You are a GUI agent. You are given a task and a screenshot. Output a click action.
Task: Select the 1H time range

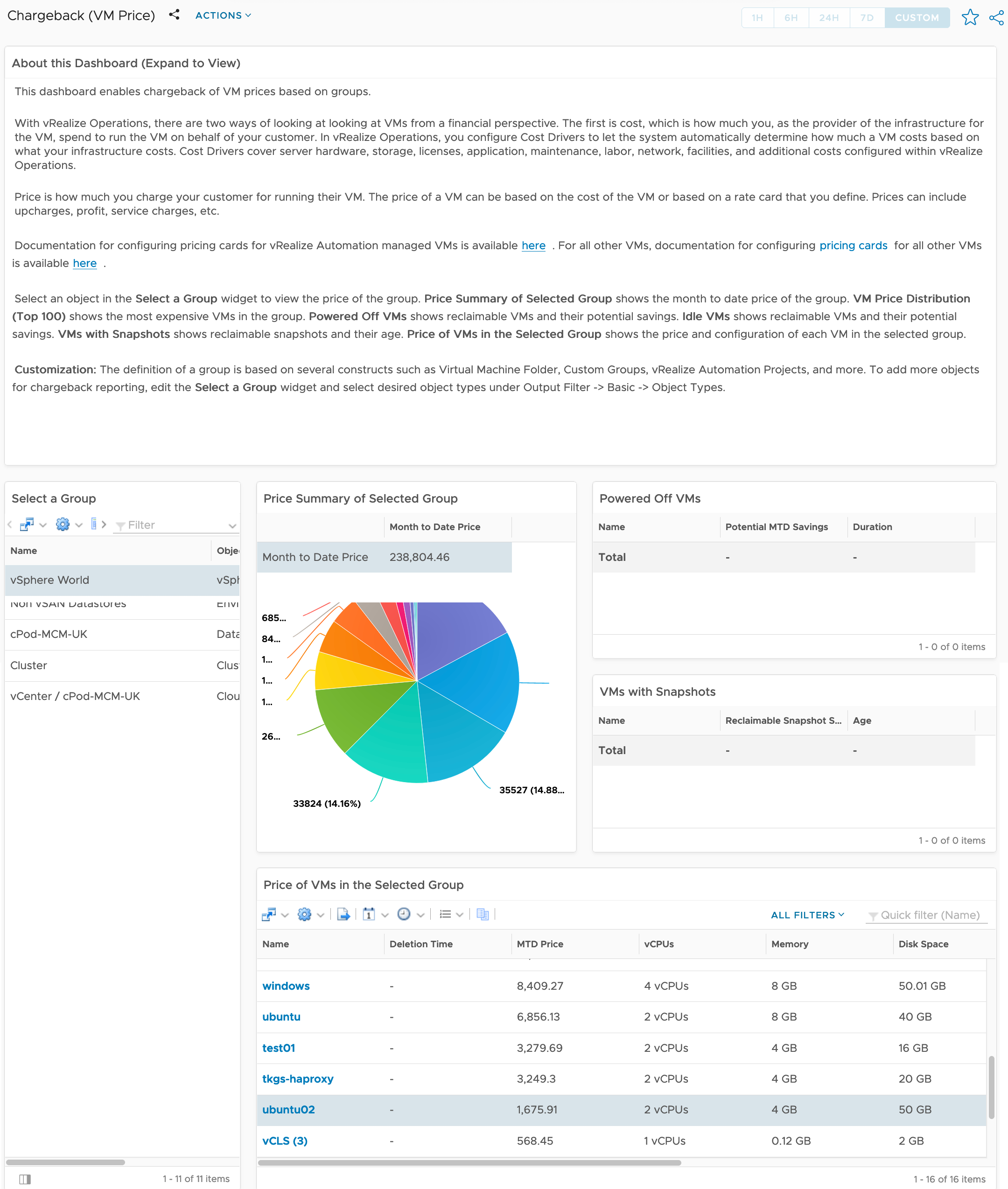point(757,18)
